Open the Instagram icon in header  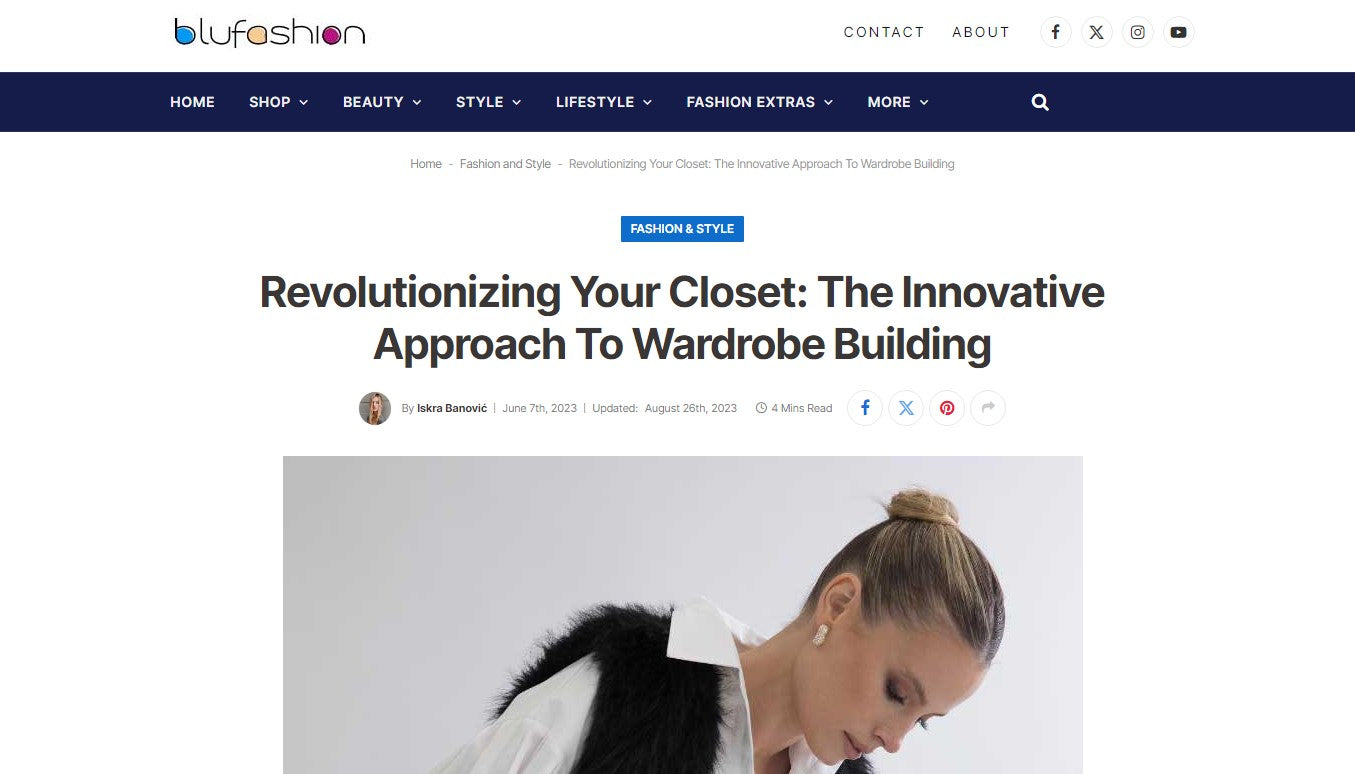coord(1137,32)
